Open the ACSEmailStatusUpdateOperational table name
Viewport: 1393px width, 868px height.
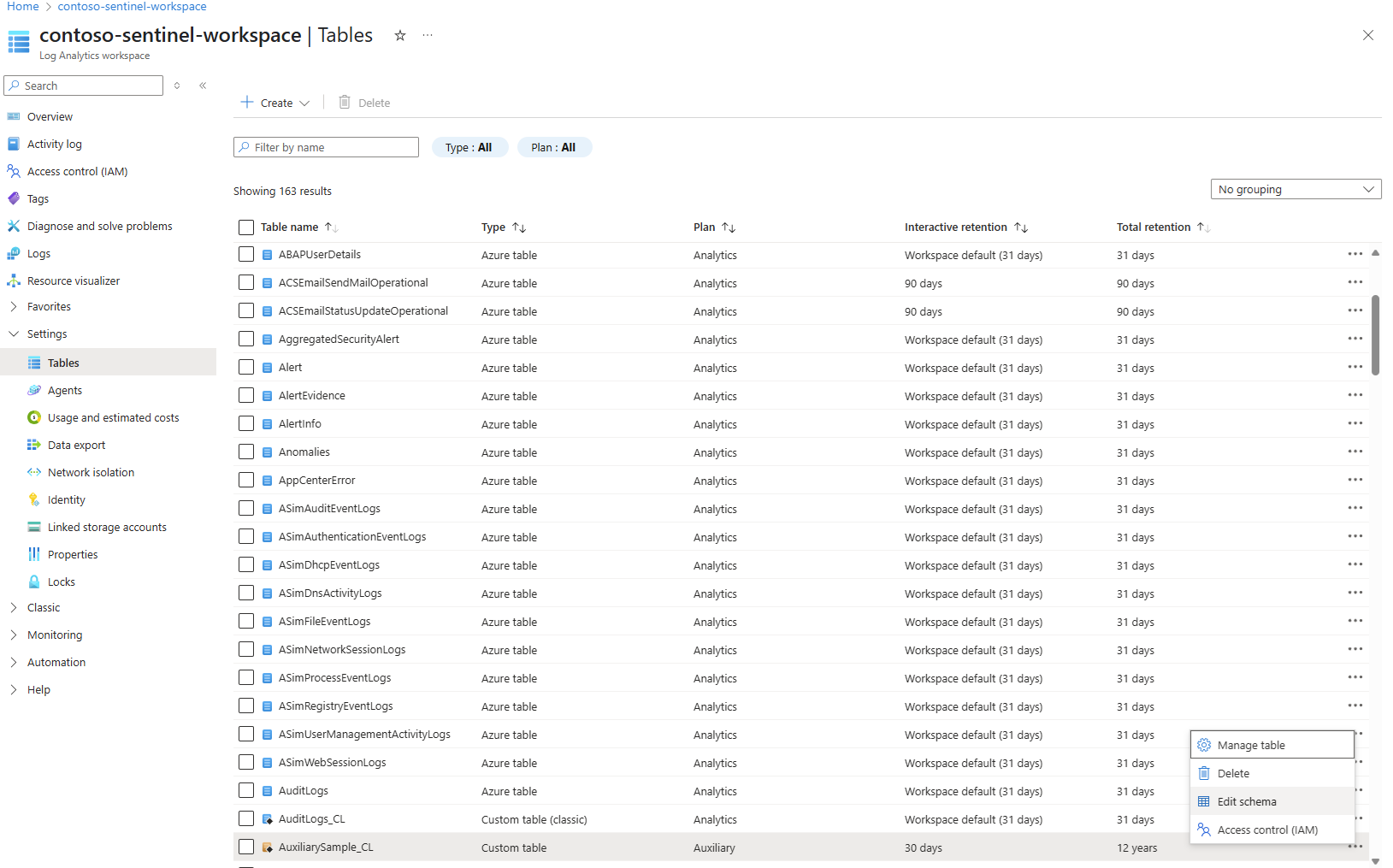coord(363,310)
